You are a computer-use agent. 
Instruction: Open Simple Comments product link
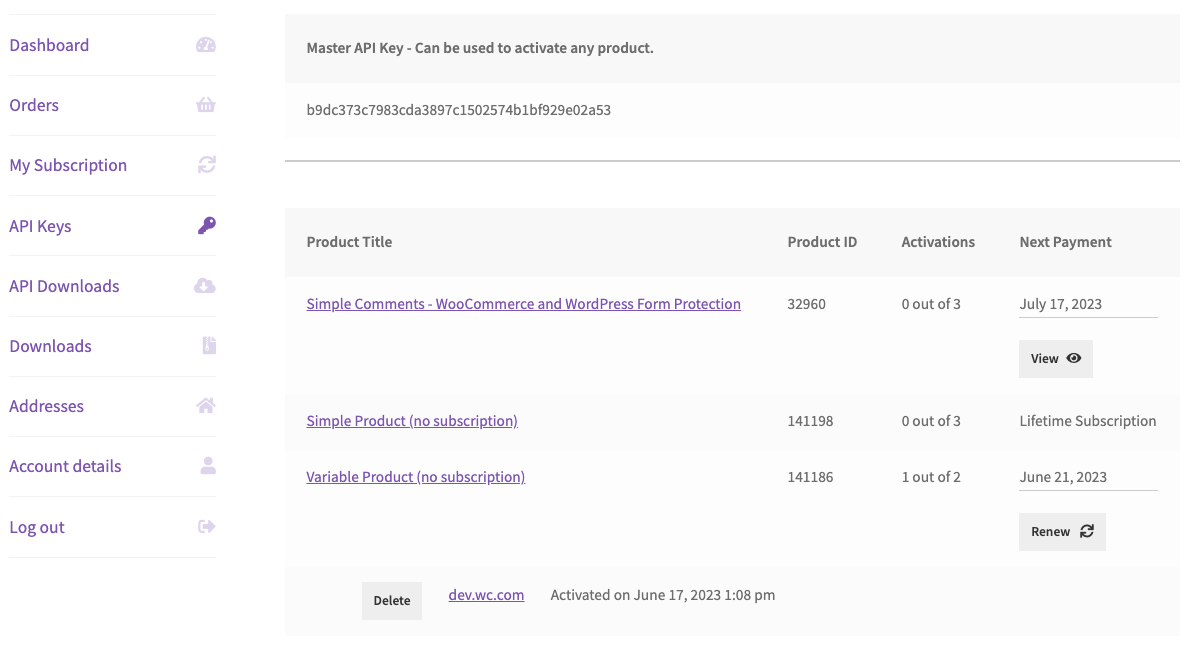(x=523, y=304)
